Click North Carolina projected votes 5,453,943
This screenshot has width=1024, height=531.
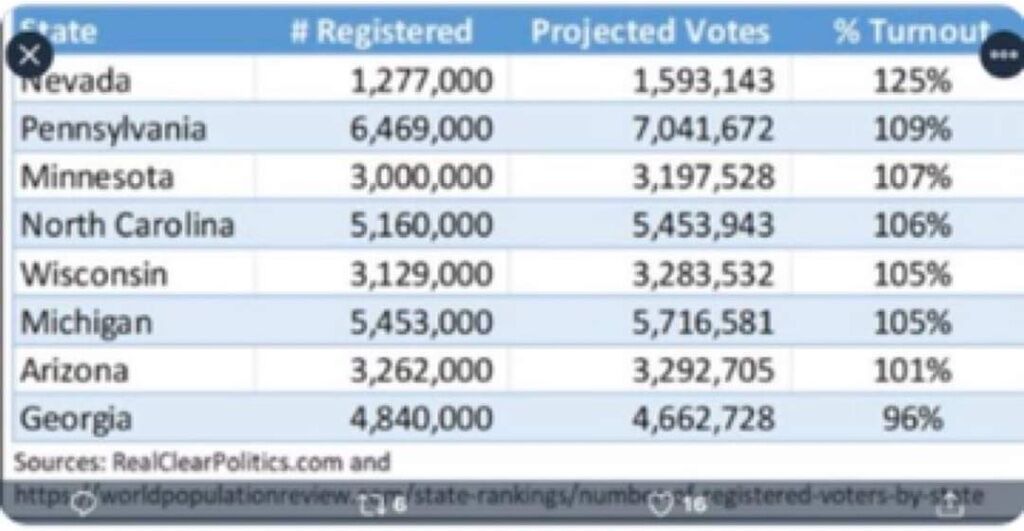pos(703,225)
